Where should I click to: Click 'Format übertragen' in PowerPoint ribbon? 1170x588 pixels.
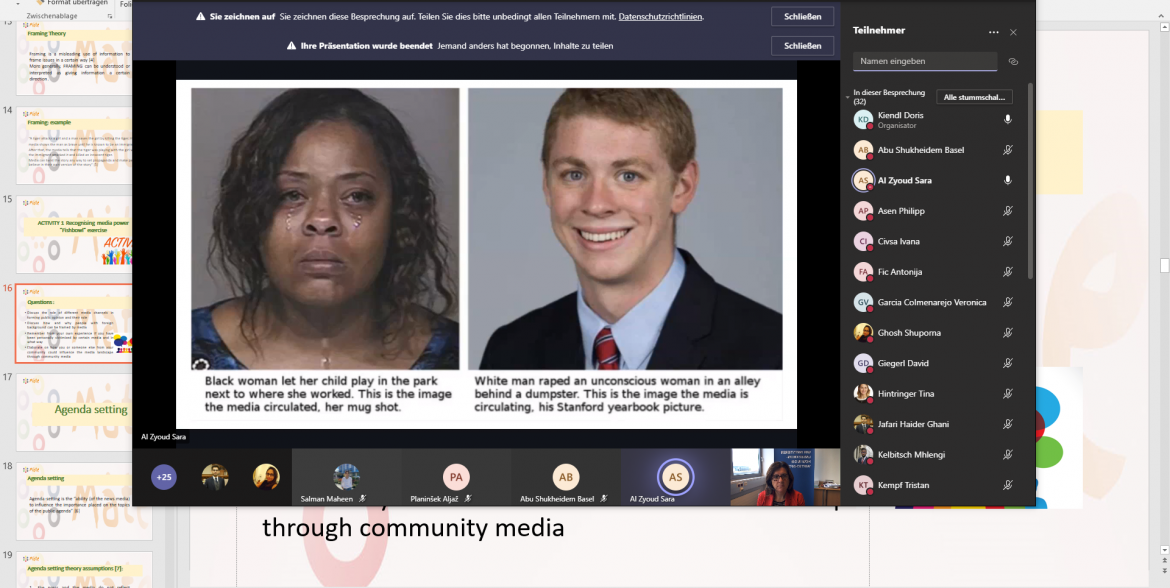point(73,3)
